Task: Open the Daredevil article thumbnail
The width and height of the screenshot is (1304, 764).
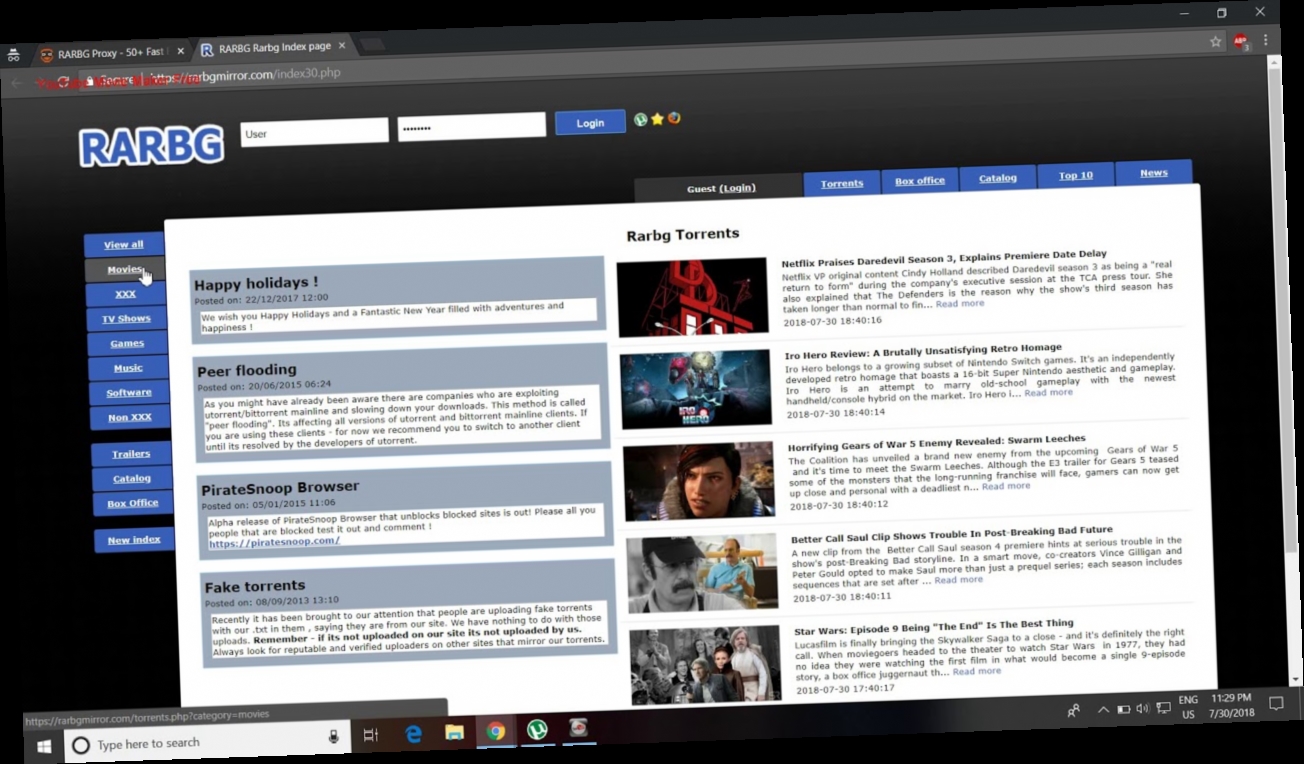Action: [x=692, y=297]
